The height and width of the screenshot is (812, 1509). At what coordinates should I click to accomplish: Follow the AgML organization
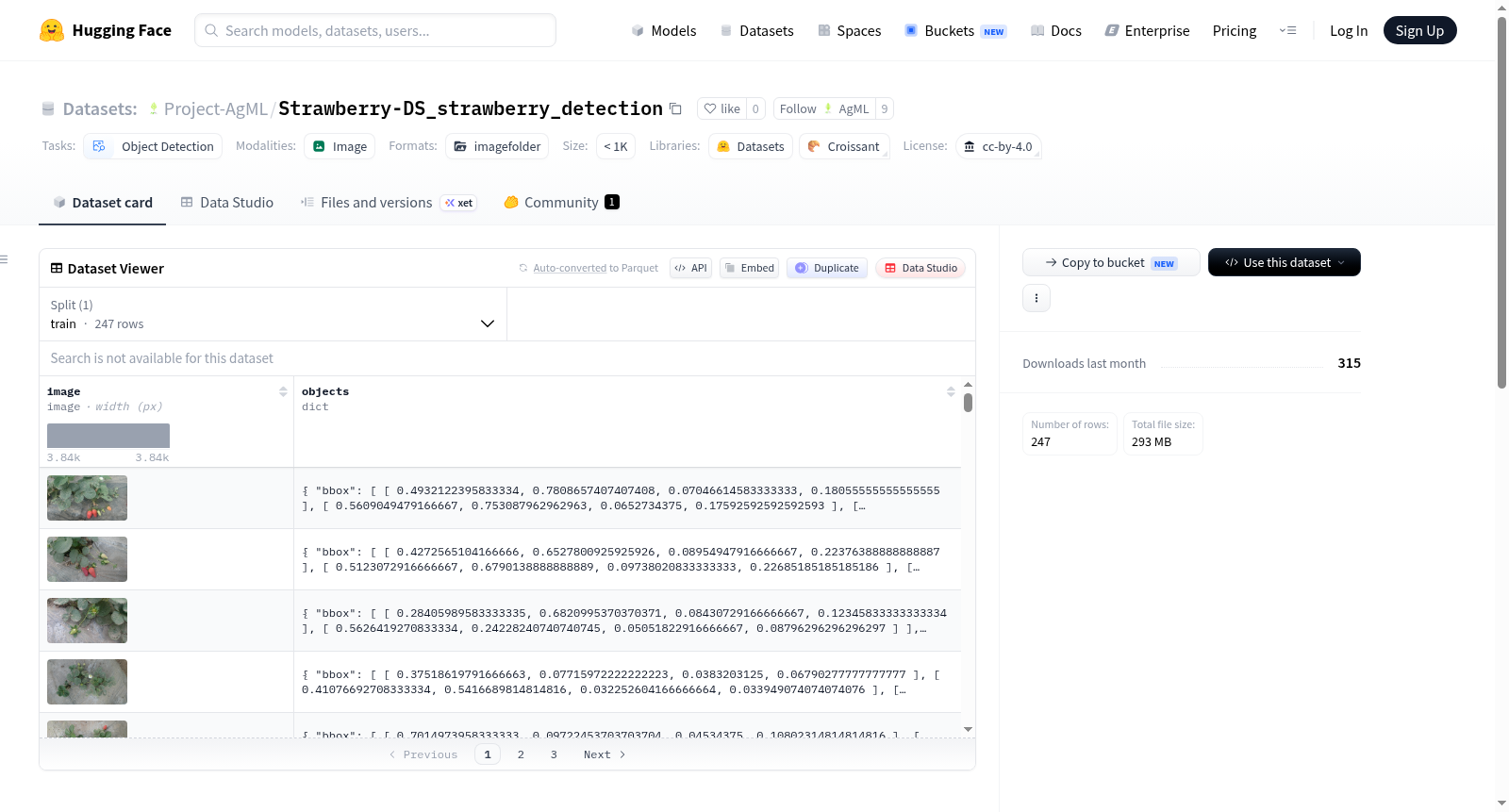[824, 108]
